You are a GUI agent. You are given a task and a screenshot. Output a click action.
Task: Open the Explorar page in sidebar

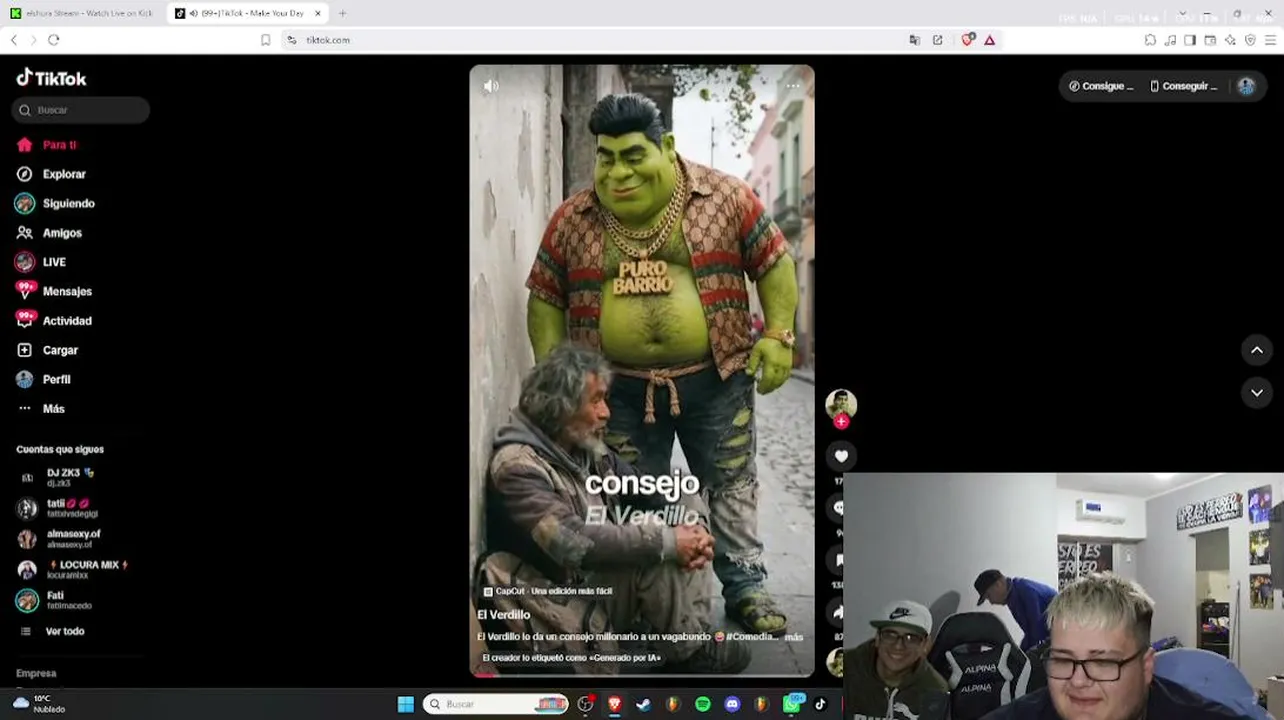click(51, 174)
